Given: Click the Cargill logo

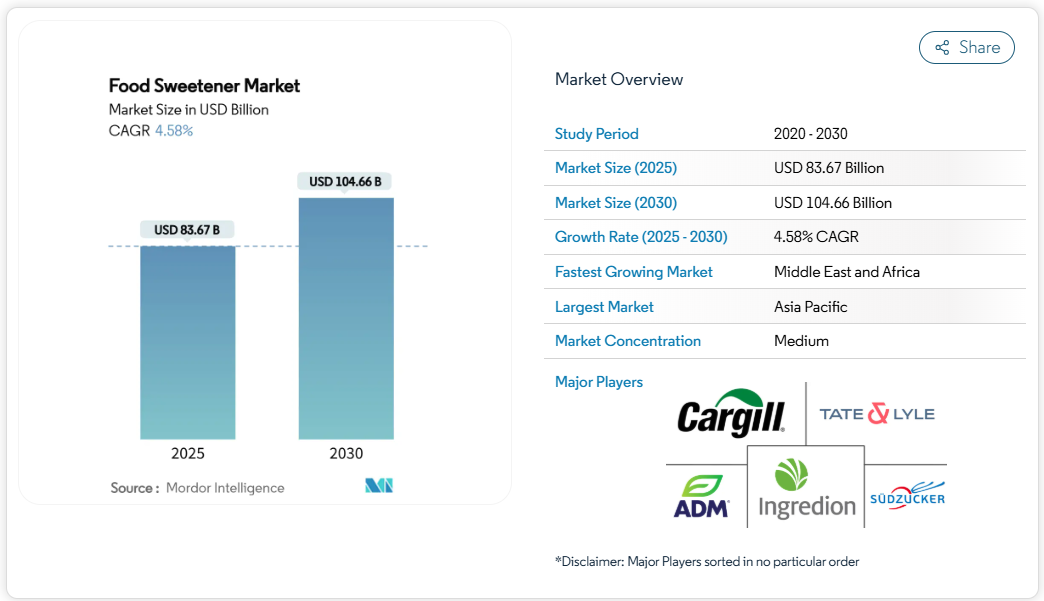Looking at the screenshot, I should click(731, 414).
